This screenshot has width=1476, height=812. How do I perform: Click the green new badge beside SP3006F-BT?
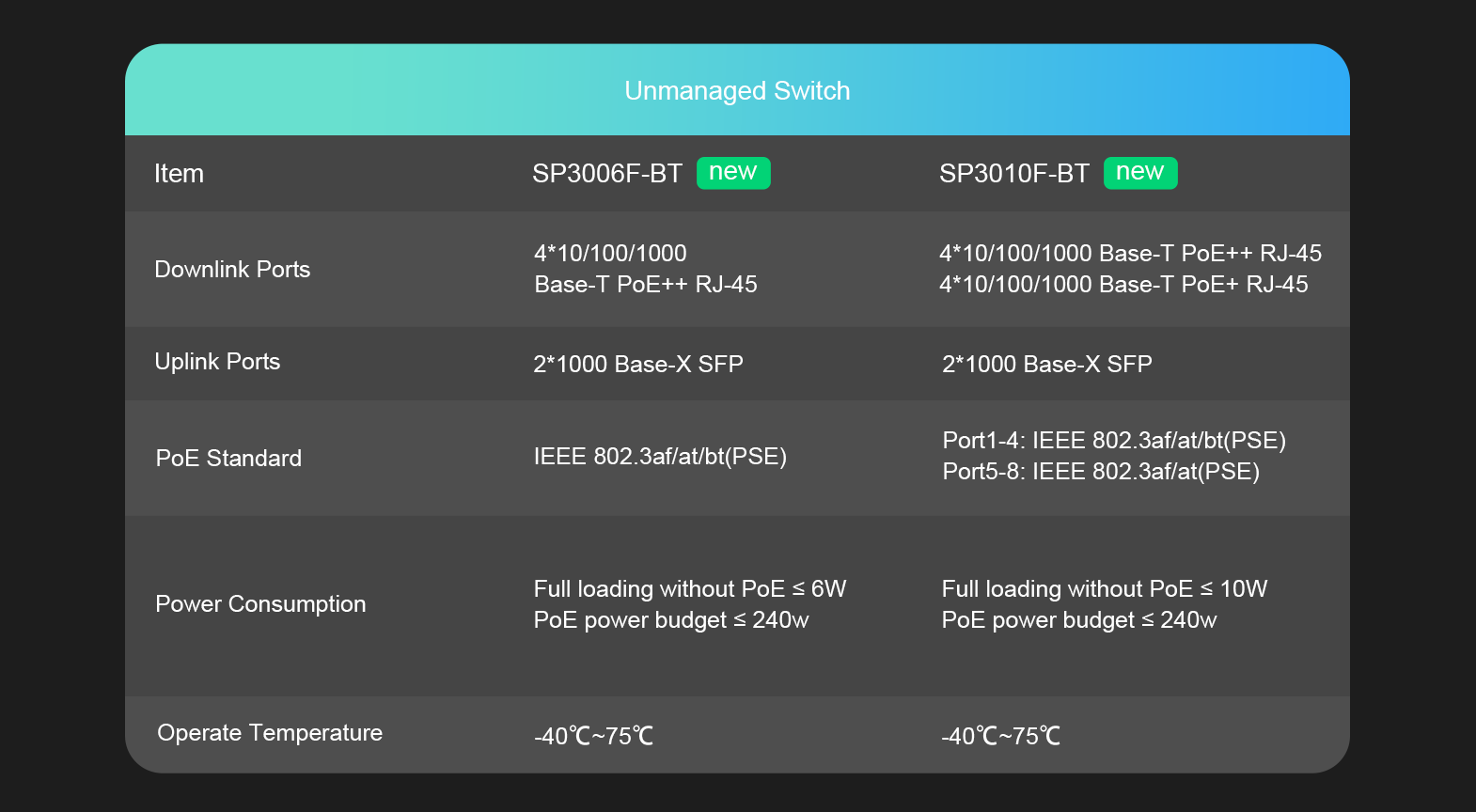[733, 173]
